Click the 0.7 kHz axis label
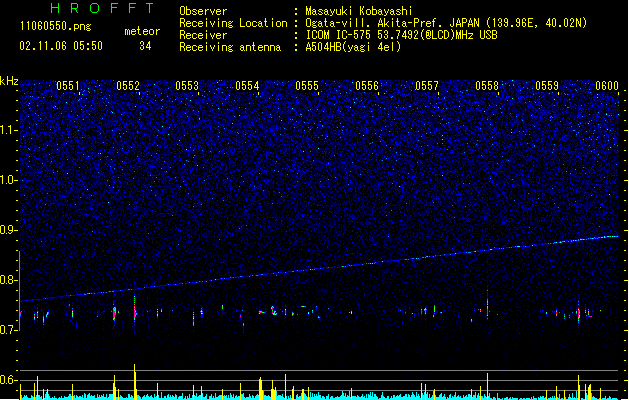629x400 pixels. (x=9, y=330)
